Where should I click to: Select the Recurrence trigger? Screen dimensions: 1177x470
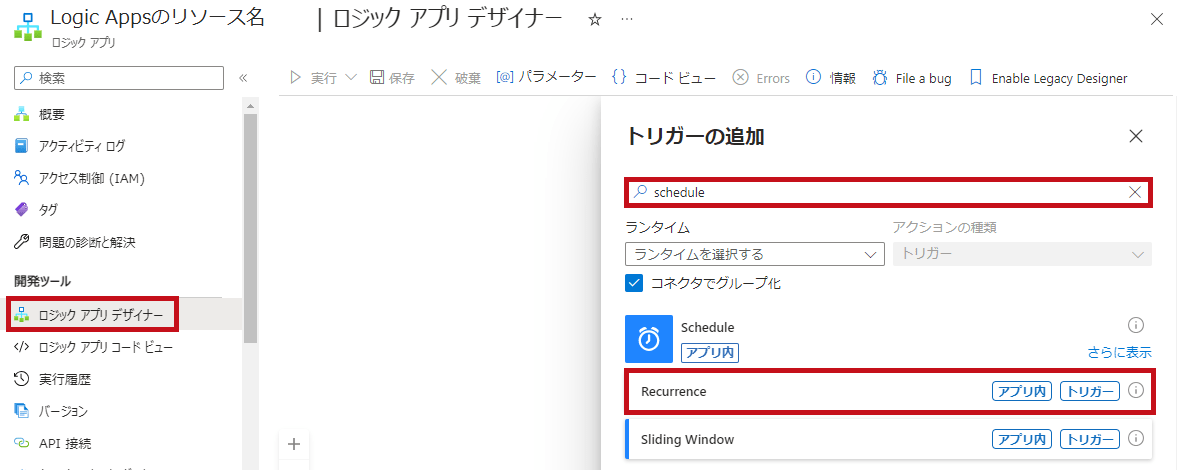673,391
